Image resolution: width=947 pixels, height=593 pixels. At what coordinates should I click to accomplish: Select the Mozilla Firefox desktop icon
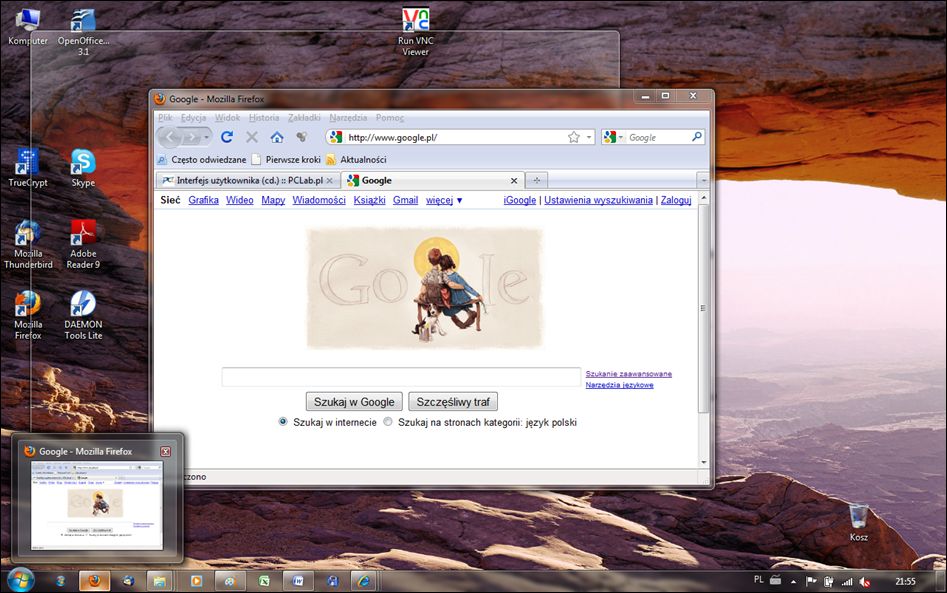[x=28, y=315]
